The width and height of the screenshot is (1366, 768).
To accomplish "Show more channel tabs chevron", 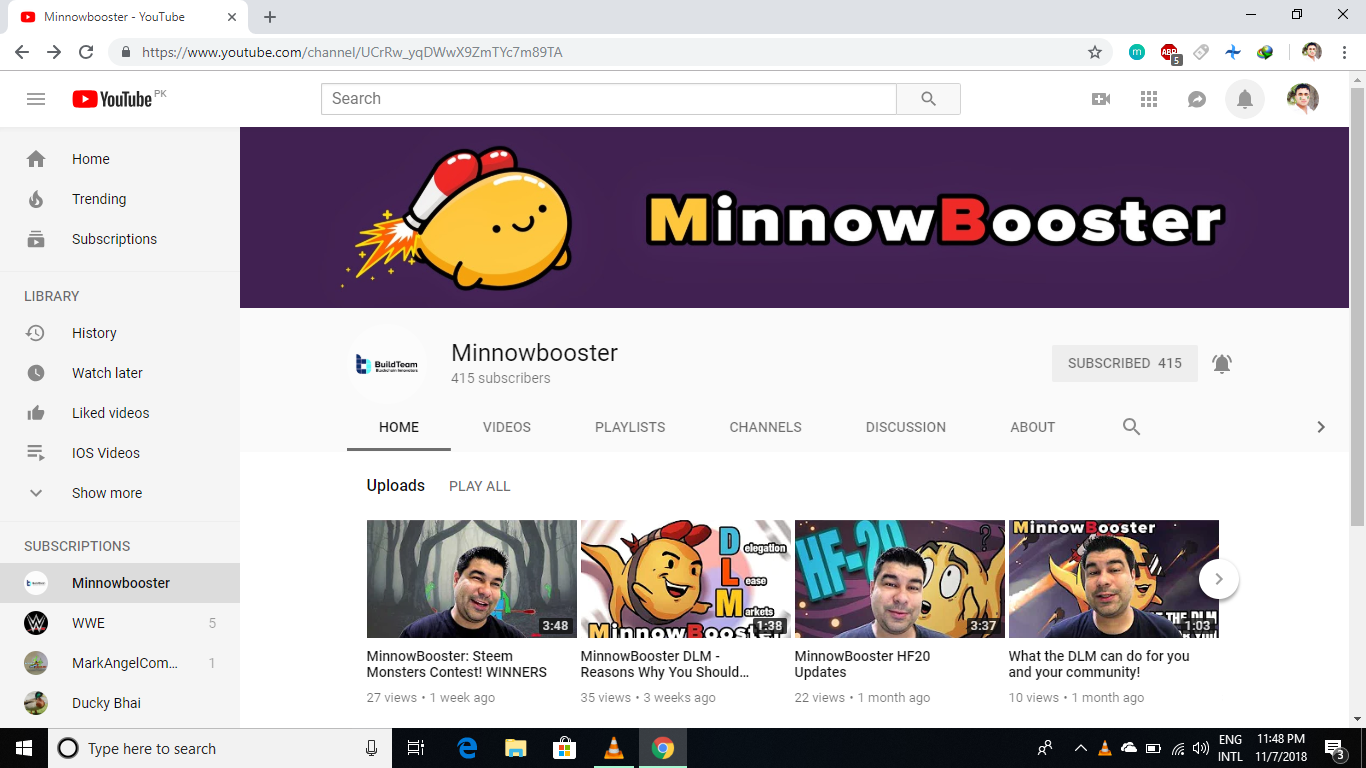I will (x=1320, y=427).
